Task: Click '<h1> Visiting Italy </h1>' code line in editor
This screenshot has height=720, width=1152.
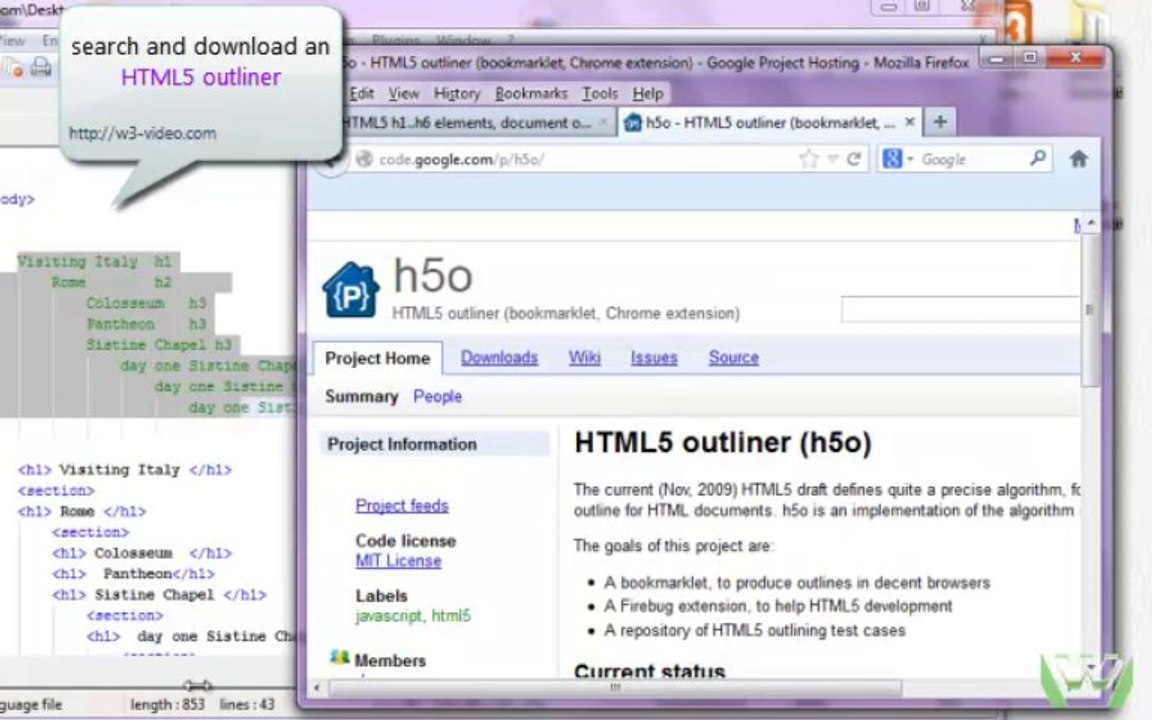Action: click(x=125, y=469)
